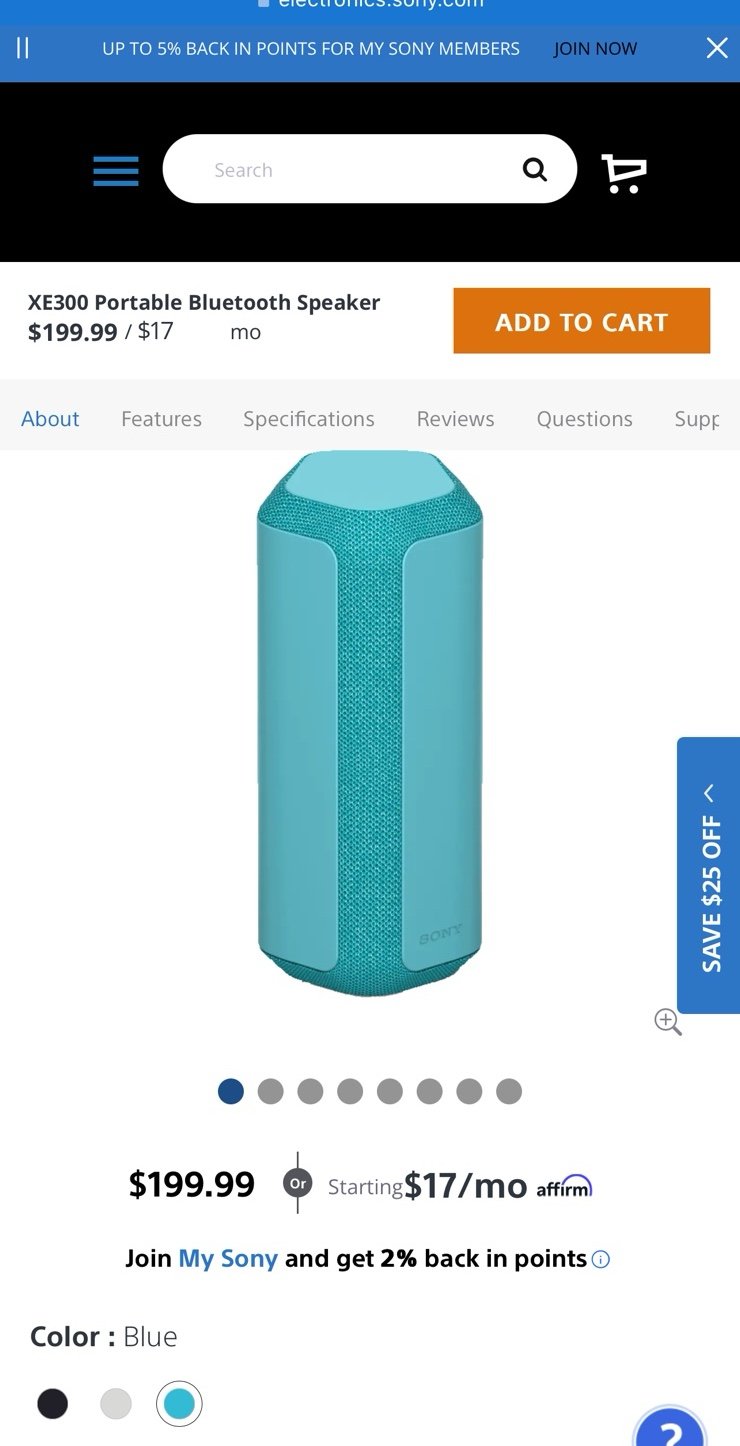740x1446 pixels.
Task: Click the Affirm logo
Action: pyautogui.click(x=564, y=1186)
